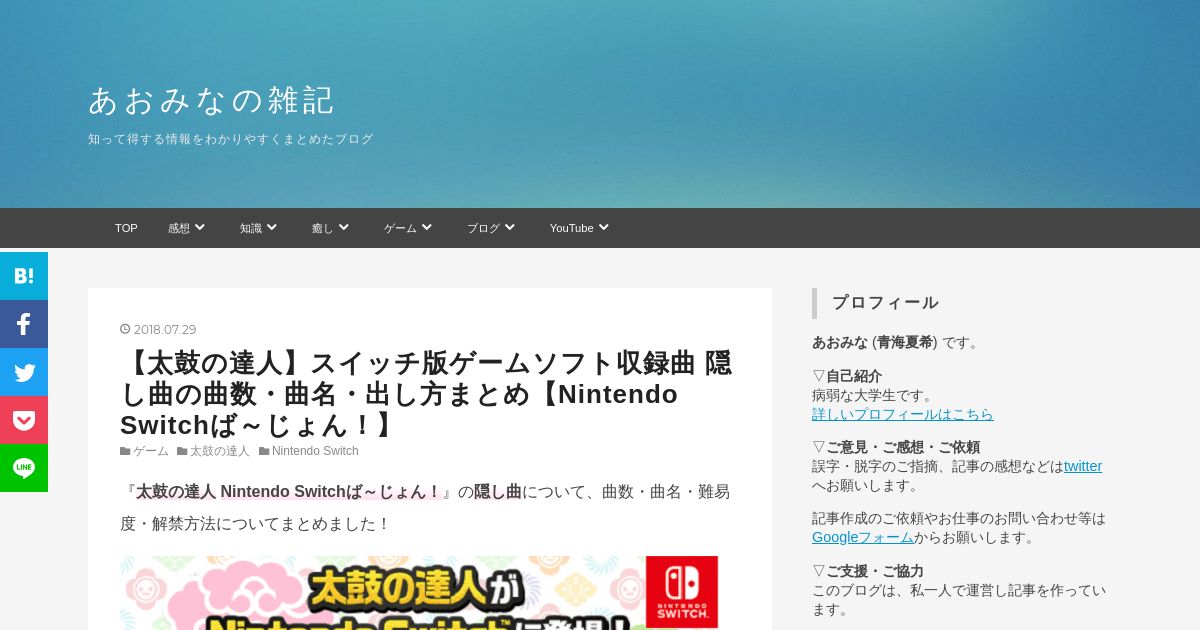Click the 病弱な大学生です text
Image resolution: width=1200 pixels, height=630 pixels.
pyautogui.click(x=873, y=395)
